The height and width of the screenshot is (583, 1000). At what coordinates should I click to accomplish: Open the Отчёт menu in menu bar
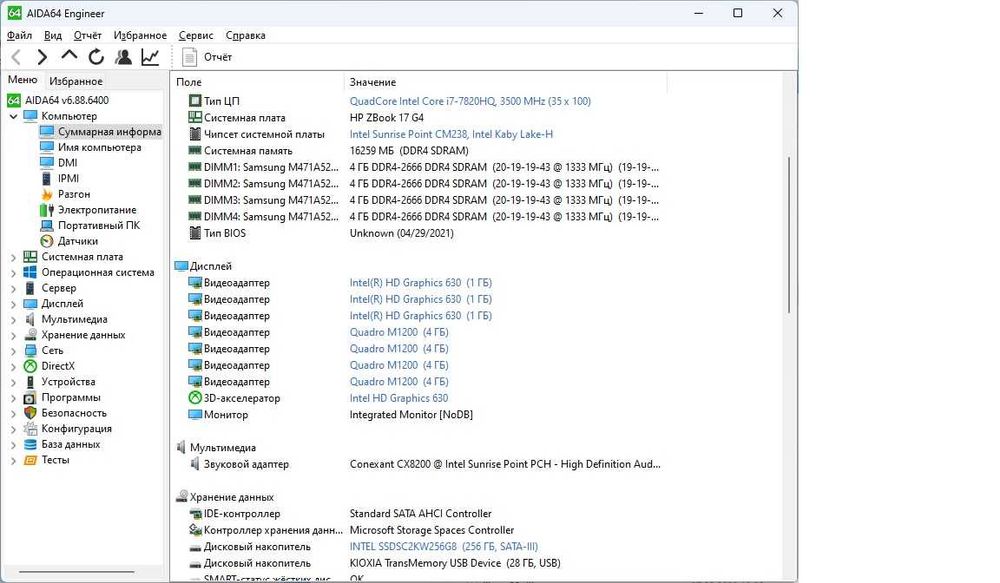tap(87, 36)
